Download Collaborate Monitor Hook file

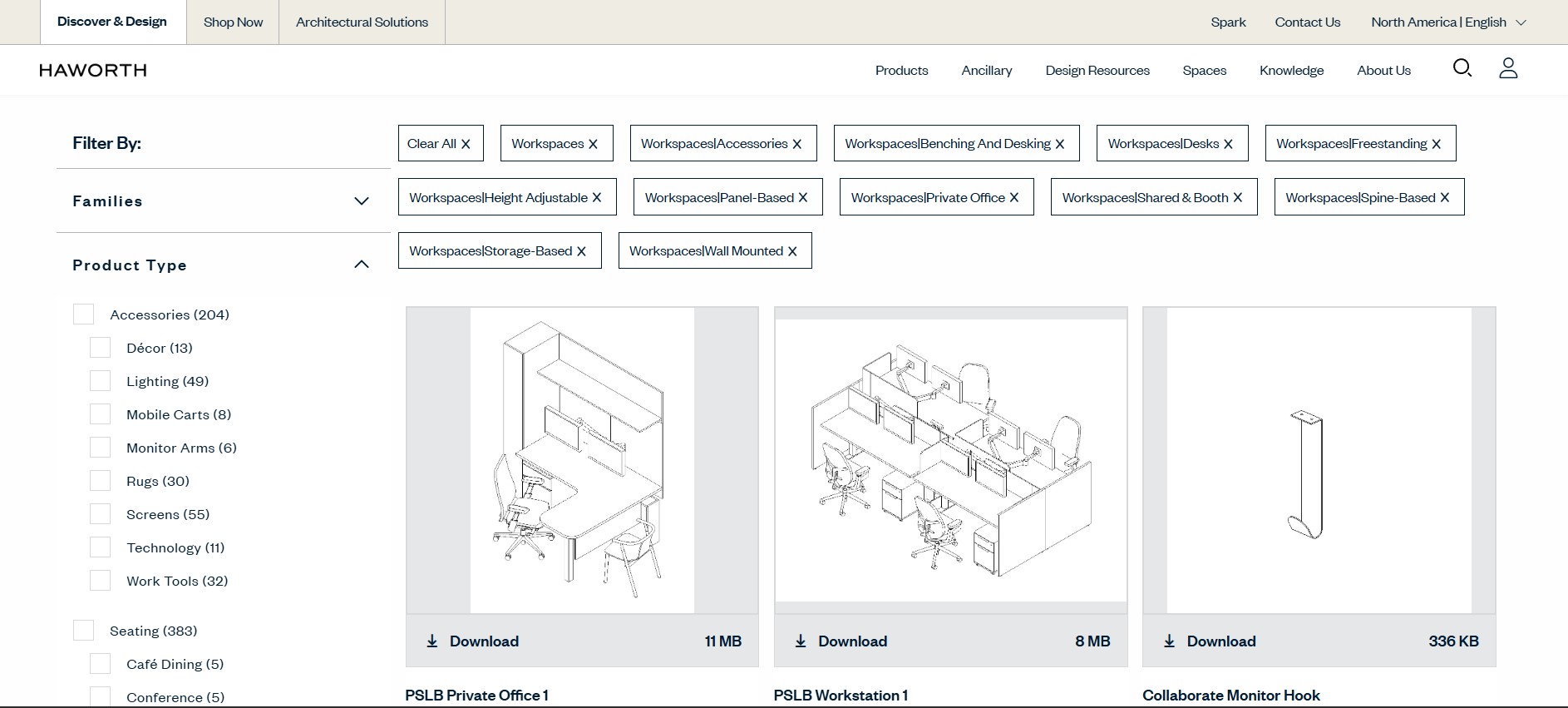click(x=1319, y=641)
